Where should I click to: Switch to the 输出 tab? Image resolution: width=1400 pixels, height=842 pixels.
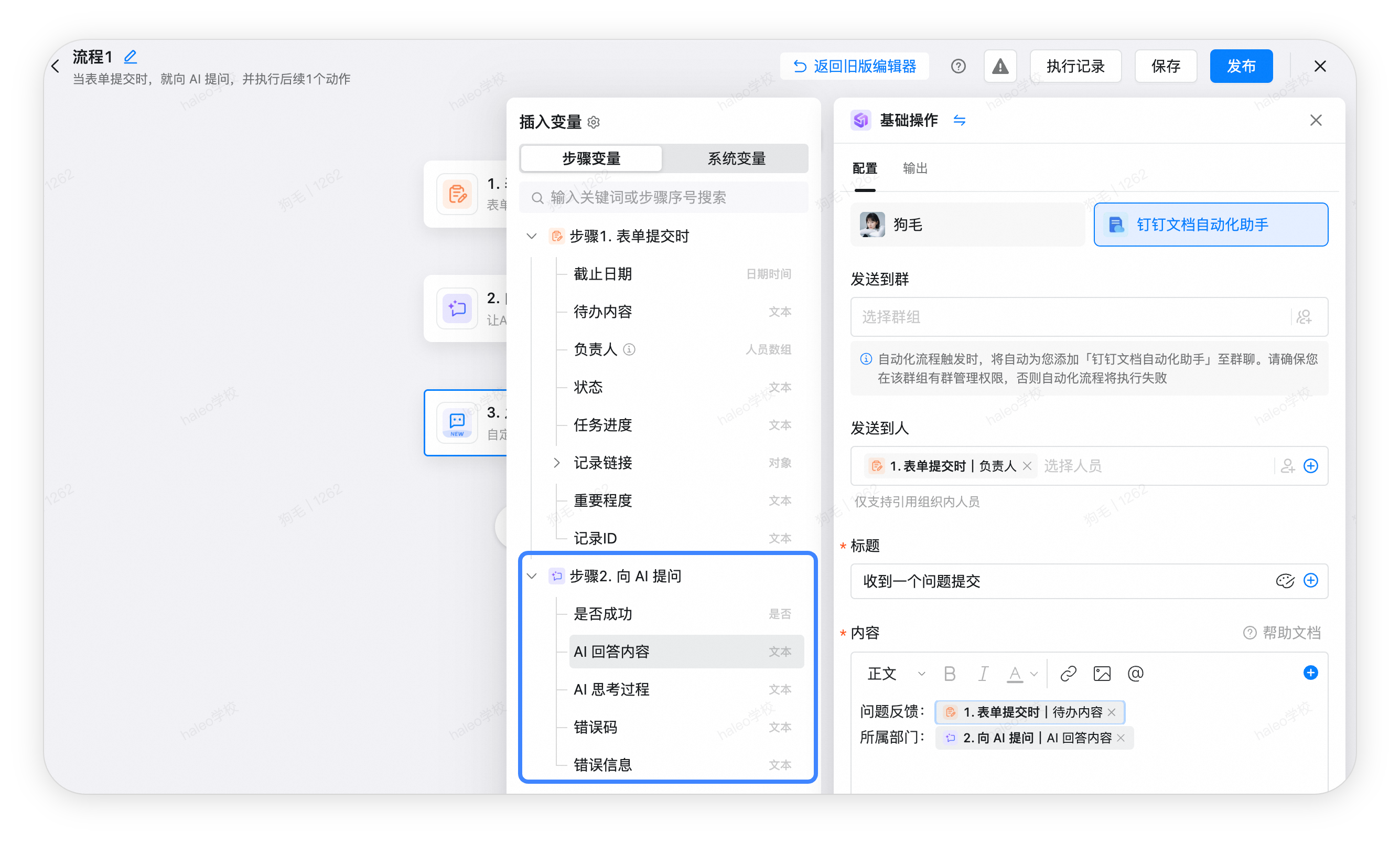click(914, 168)
